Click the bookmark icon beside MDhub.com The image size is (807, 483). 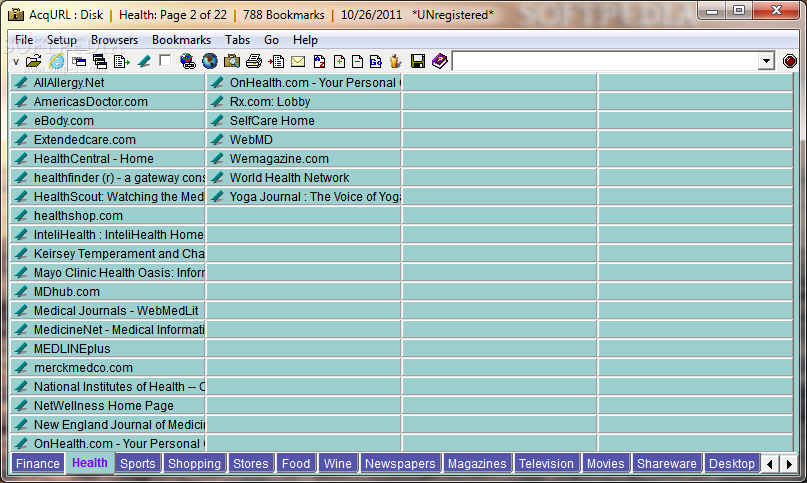tap(21, 291)
